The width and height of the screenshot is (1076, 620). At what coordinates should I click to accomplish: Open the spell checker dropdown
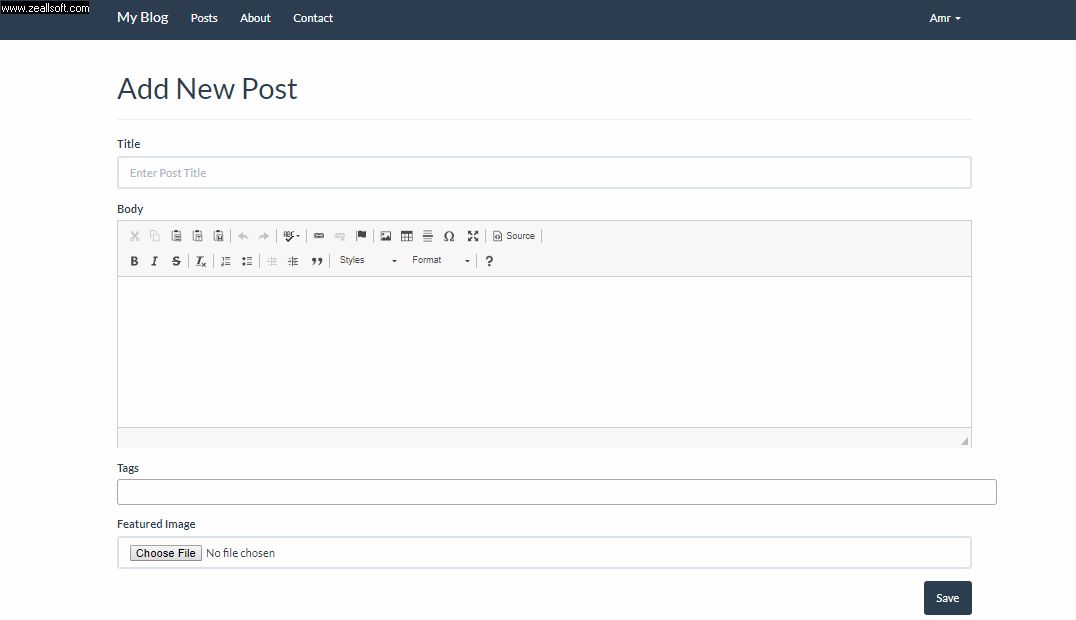292,236
